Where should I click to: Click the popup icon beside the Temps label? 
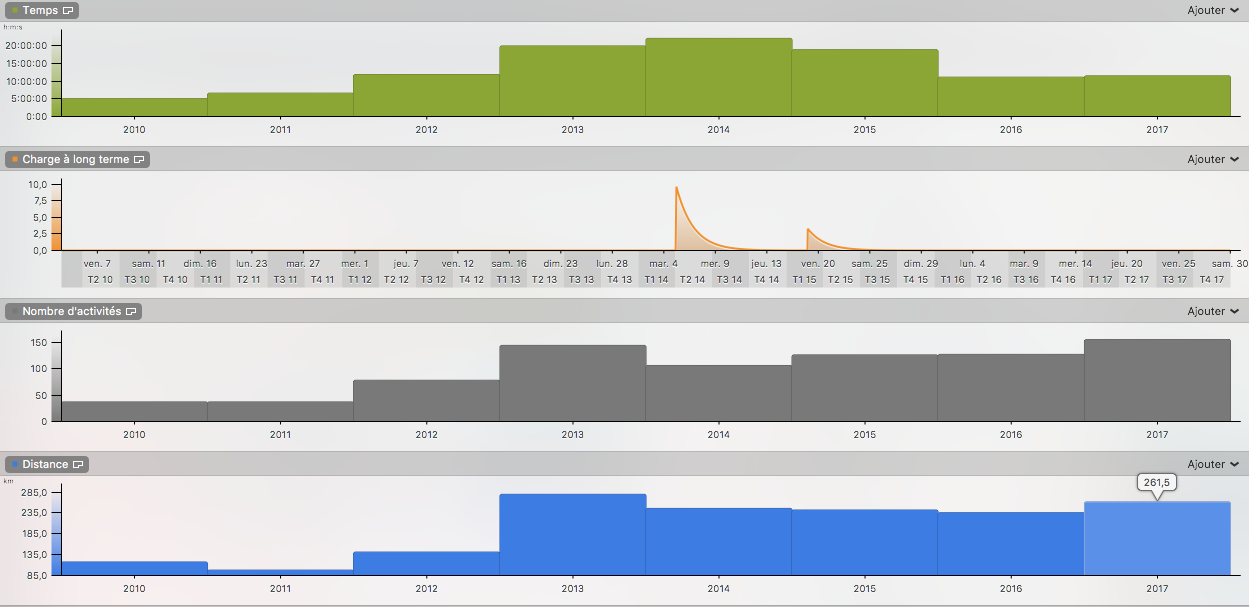tap(68, 11)
